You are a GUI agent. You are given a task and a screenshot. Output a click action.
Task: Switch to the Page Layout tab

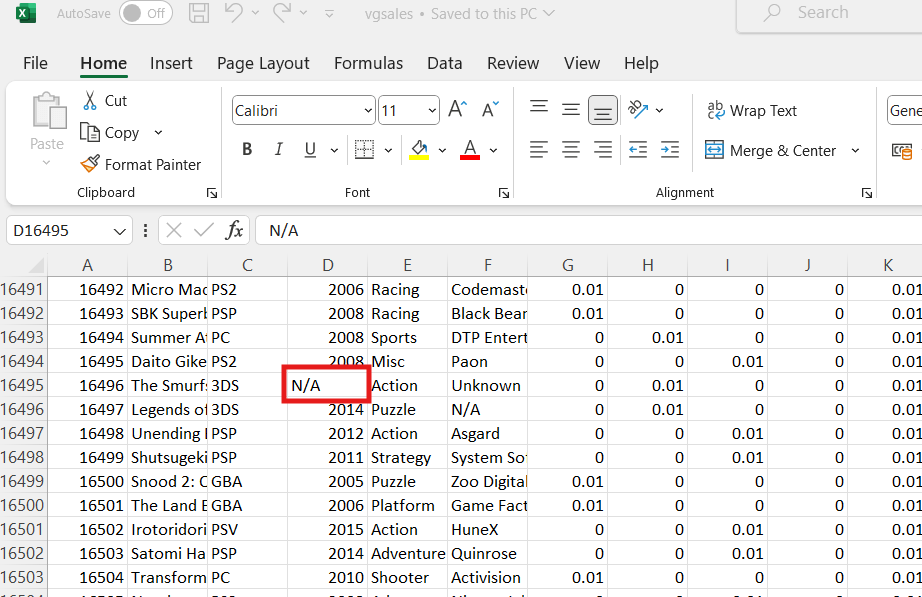click(x=263, y=63)
